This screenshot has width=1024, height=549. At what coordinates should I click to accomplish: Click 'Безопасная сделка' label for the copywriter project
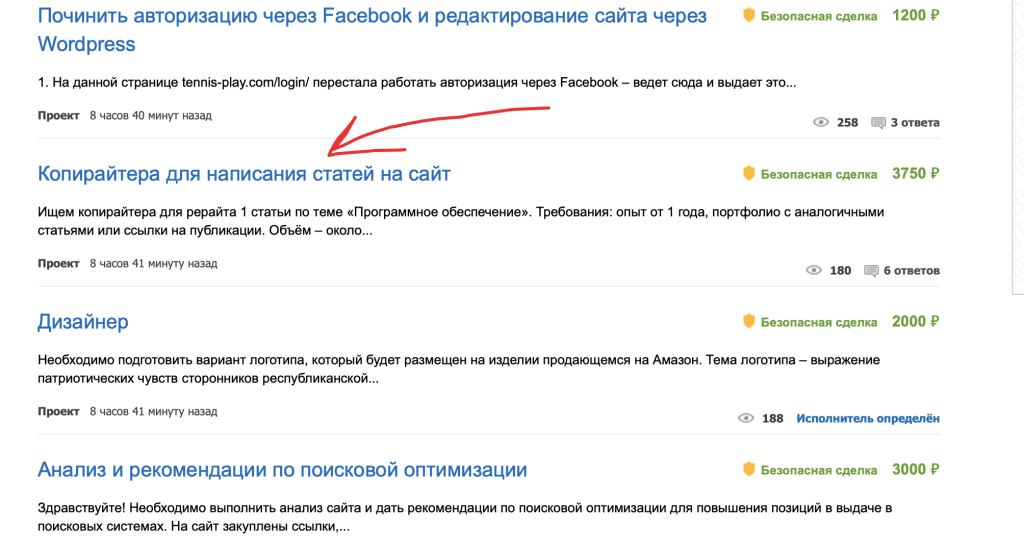pyautogui.click(x=819, y=174)
